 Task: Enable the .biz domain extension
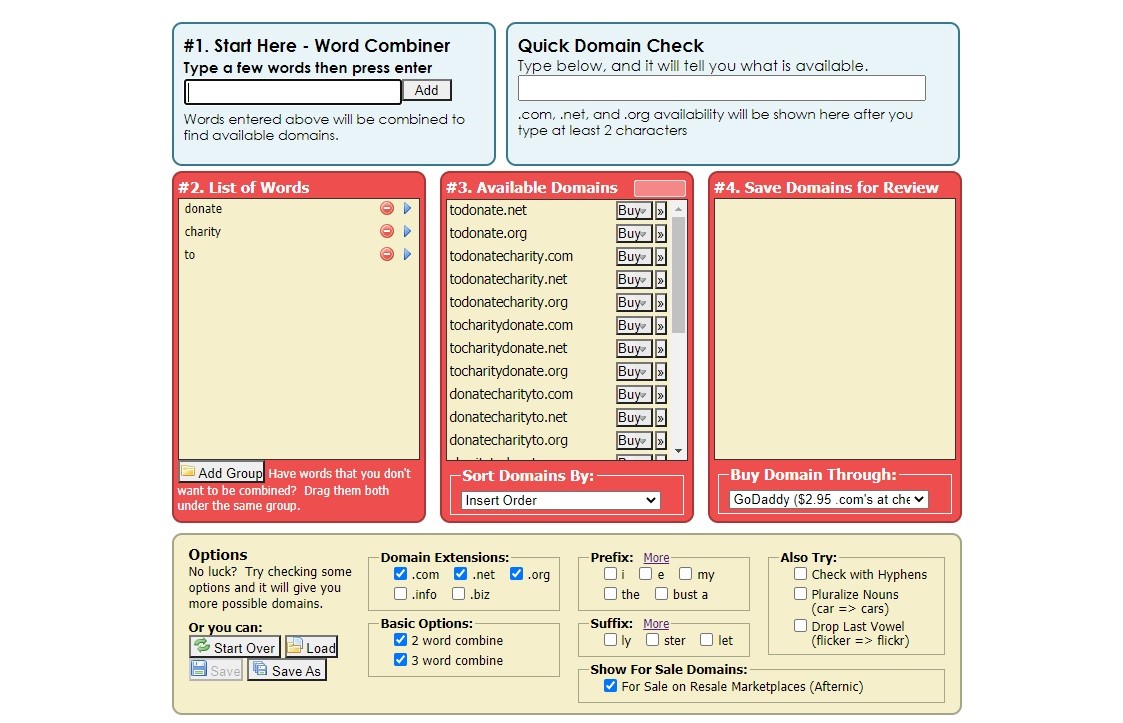[x=458, y=594]
